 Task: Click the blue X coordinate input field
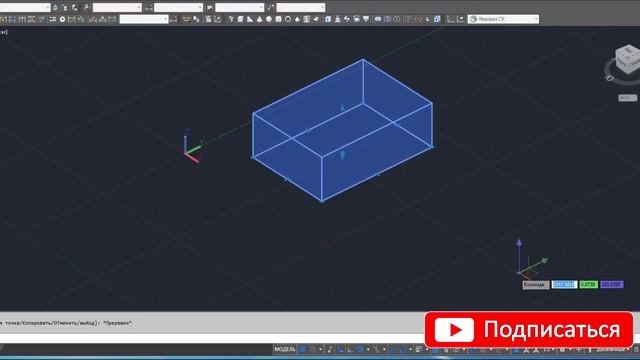point(564,284)
